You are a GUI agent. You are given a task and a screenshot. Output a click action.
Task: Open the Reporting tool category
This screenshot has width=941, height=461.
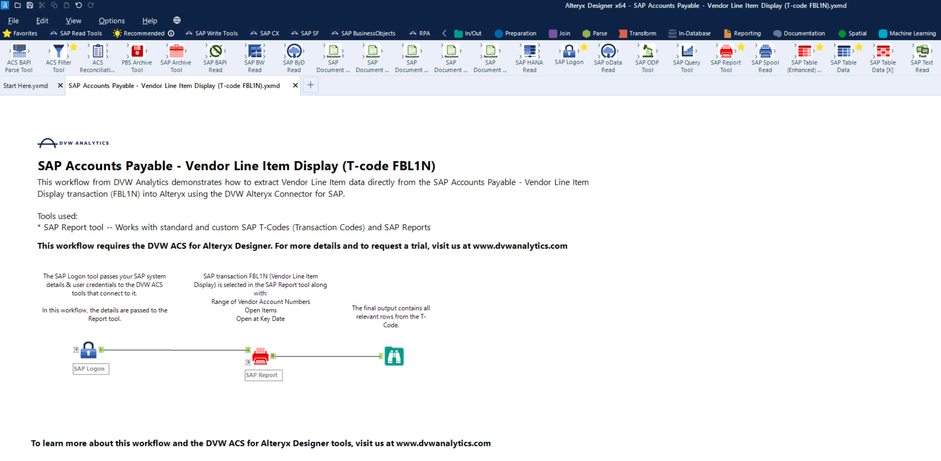click(742, 34)
